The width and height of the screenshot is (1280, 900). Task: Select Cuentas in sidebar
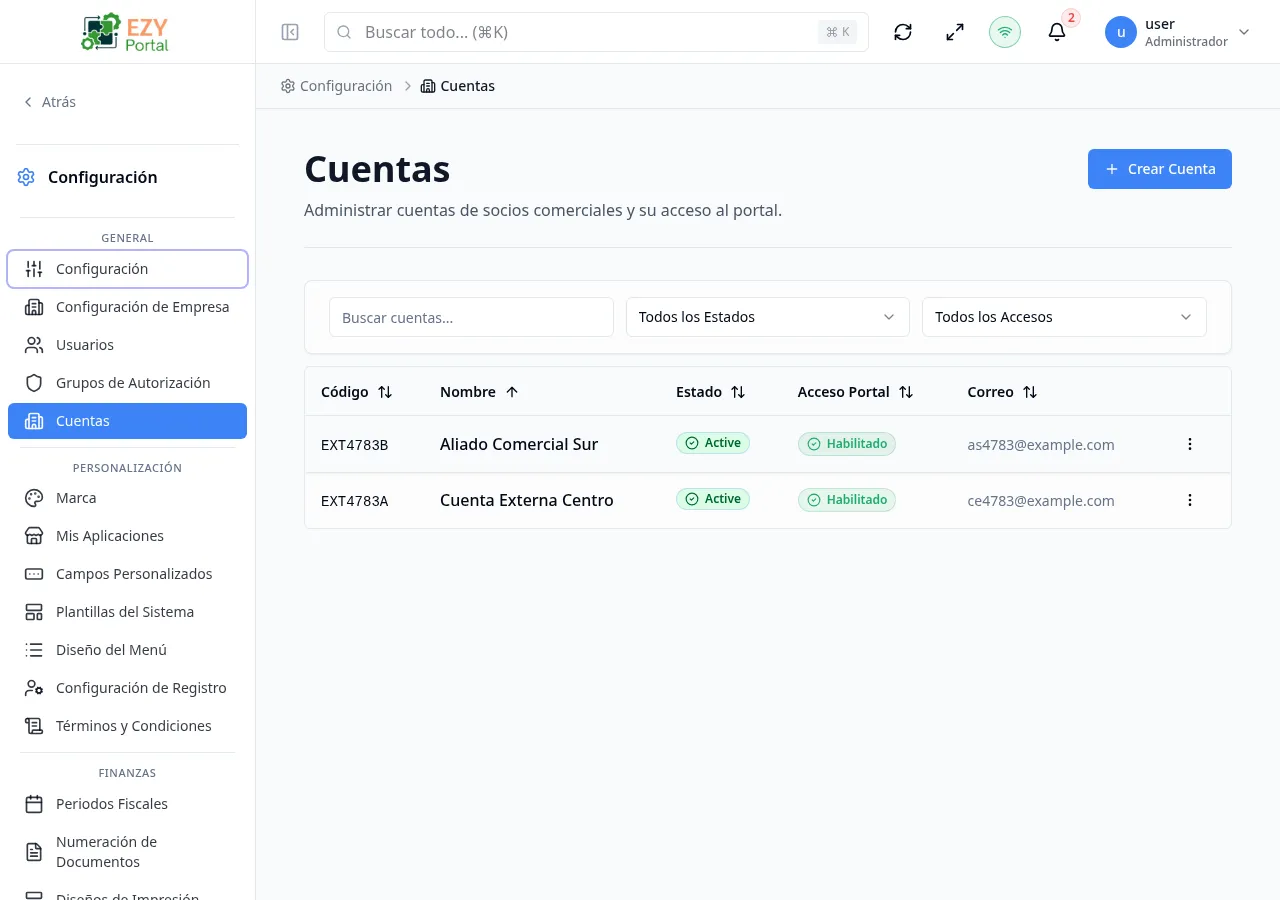(127, 421)
